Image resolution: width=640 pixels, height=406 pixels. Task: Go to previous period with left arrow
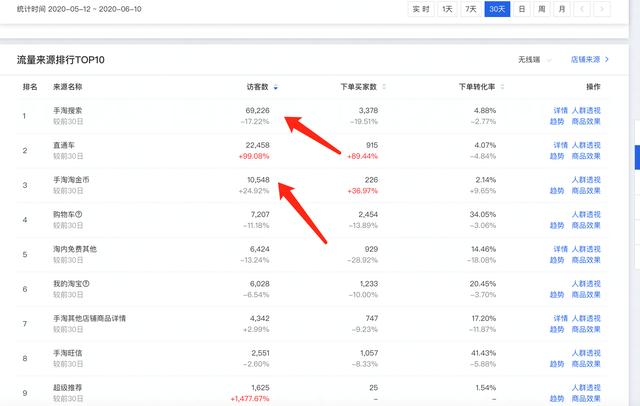(582, 9)
